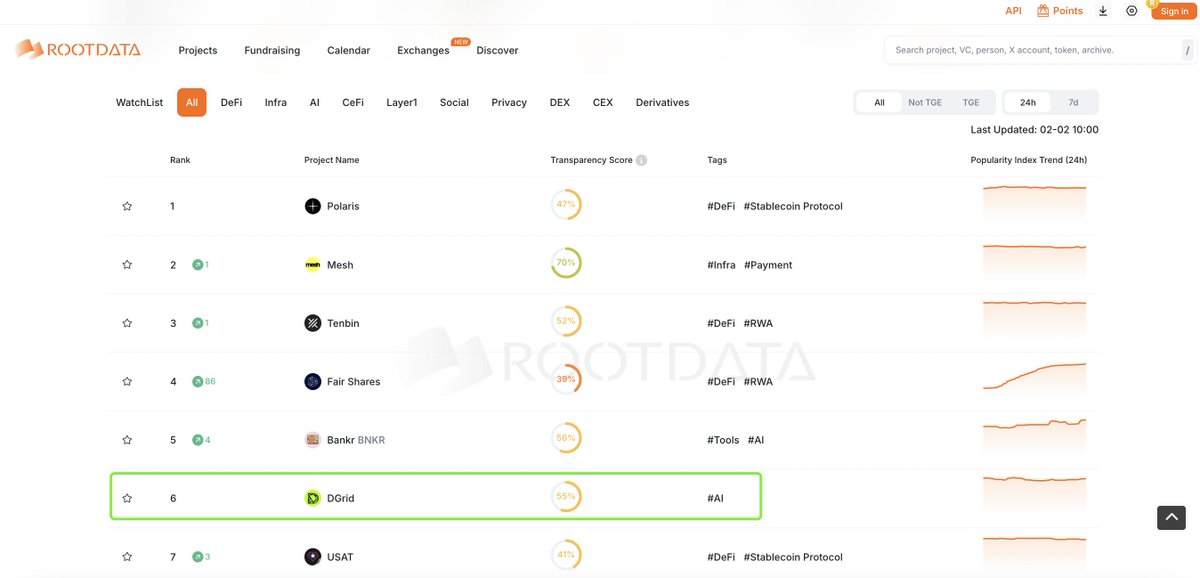1200x578 pixels.
Task: Click the Mesh project logo
Action: click(x=313, y=265)
